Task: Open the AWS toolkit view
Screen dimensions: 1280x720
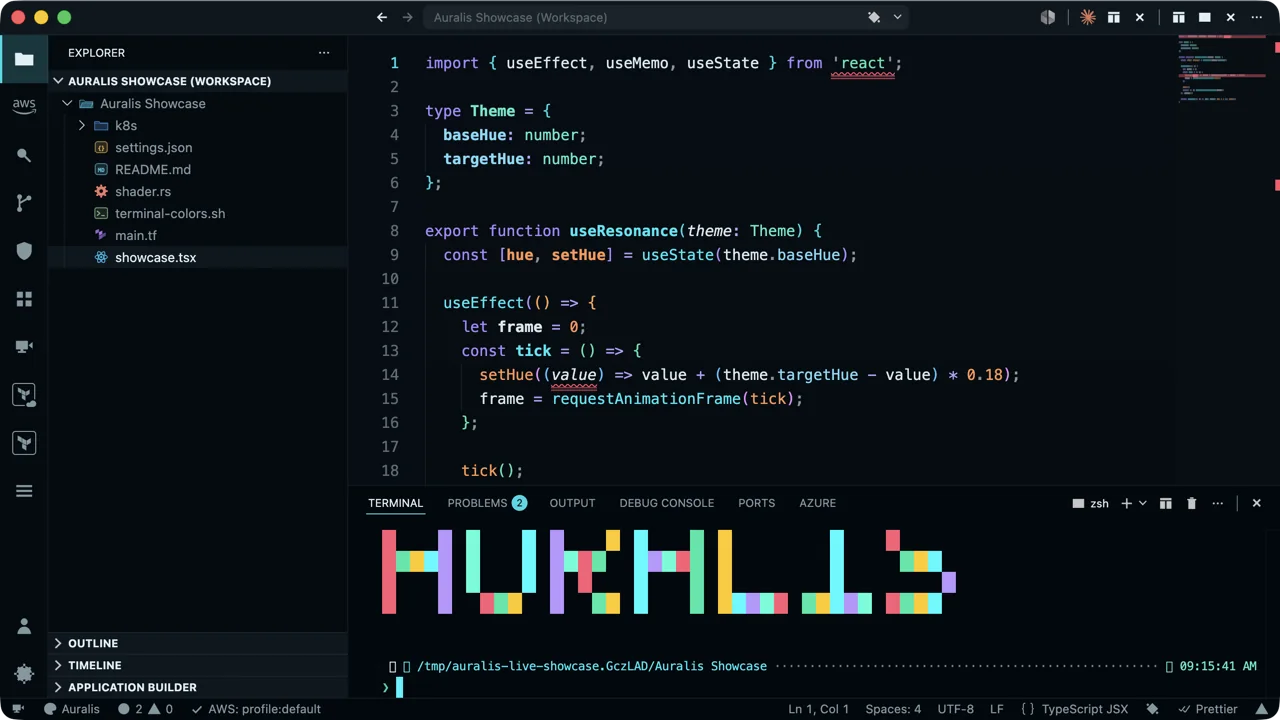Action: point(24,106)
